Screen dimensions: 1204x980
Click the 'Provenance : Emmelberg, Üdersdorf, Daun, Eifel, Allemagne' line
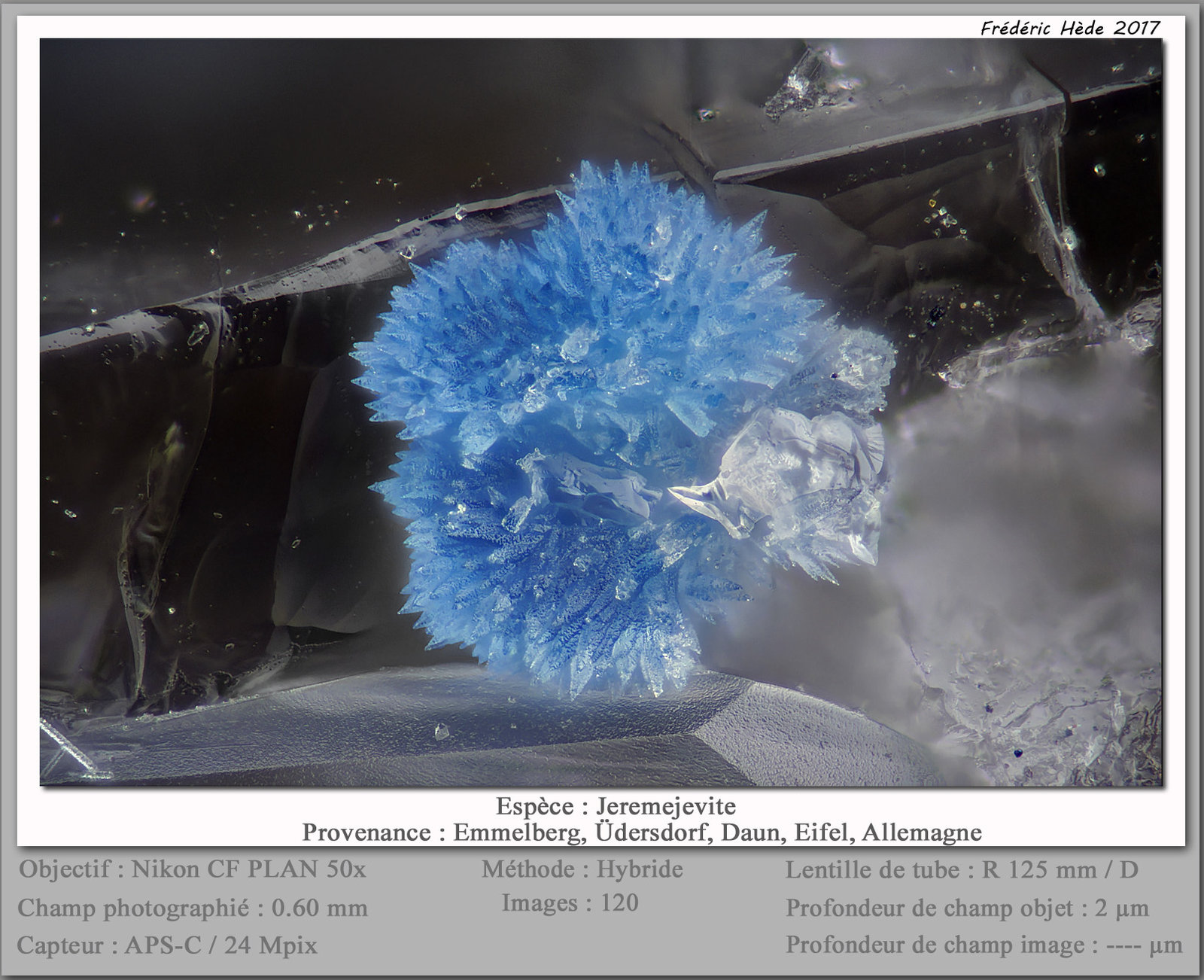642,832
